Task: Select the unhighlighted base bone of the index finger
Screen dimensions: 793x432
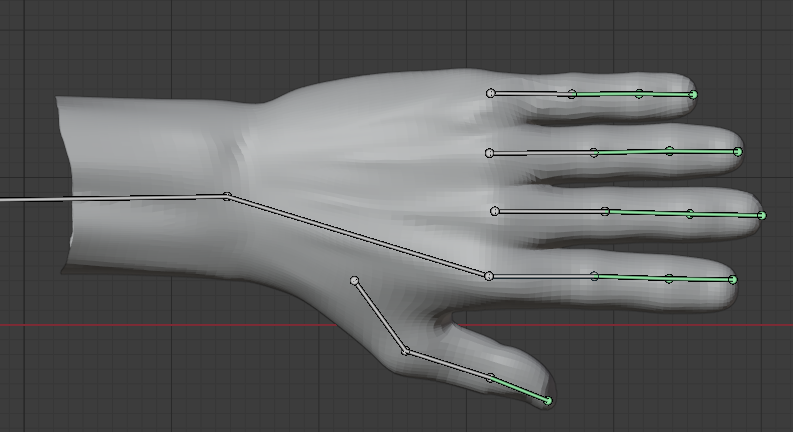Action: 541,277
